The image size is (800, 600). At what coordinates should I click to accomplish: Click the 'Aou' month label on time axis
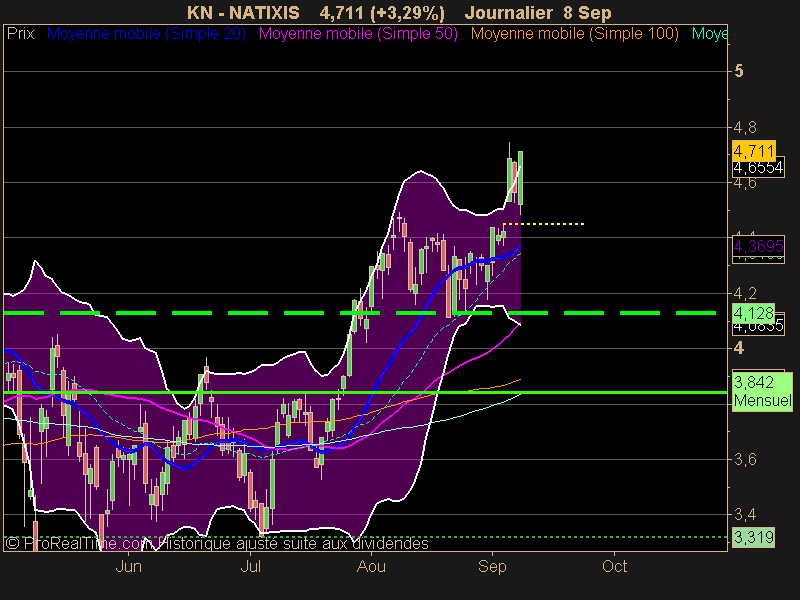371,566
